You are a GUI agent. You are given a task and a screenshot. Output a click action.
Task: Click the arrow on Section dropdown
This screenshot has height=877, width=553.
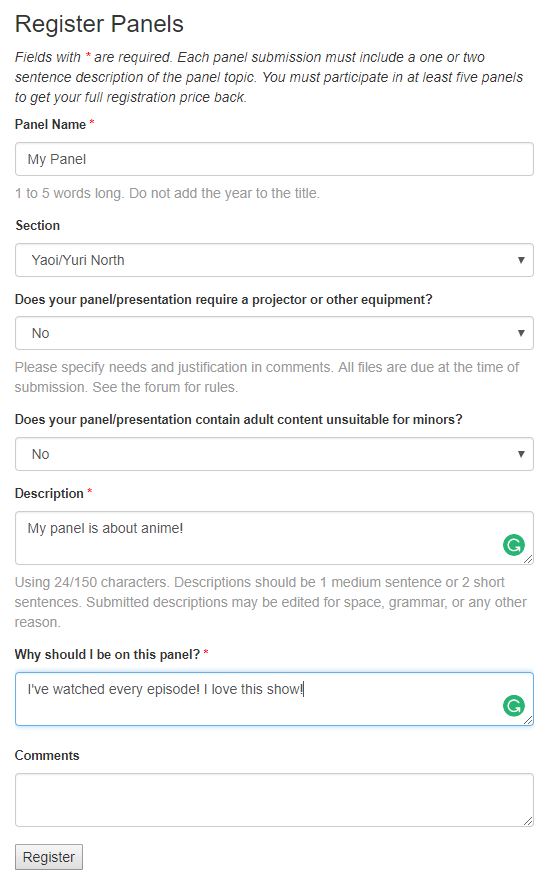coord(521,260)
